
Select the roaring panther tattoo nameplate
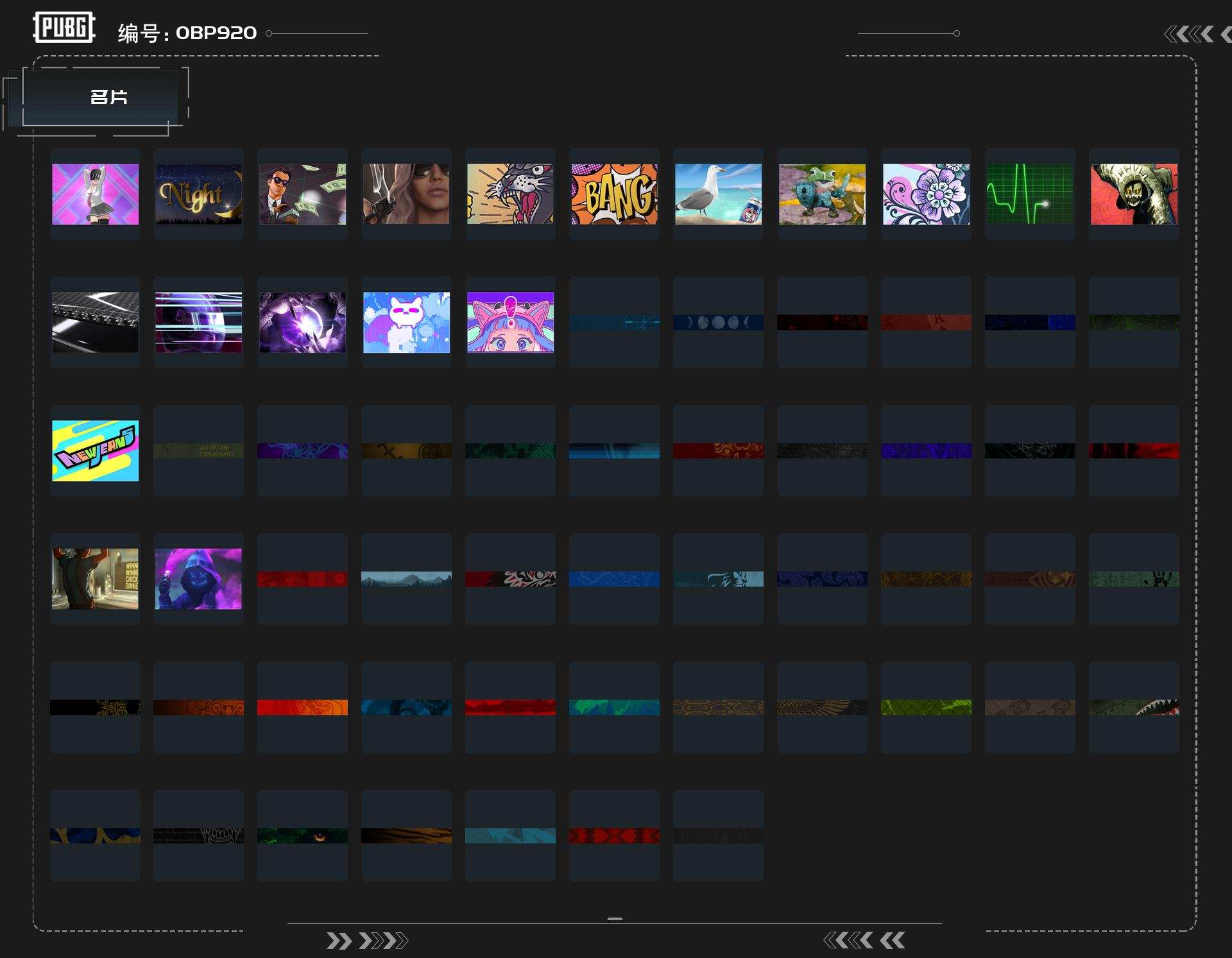coord(510,194)
